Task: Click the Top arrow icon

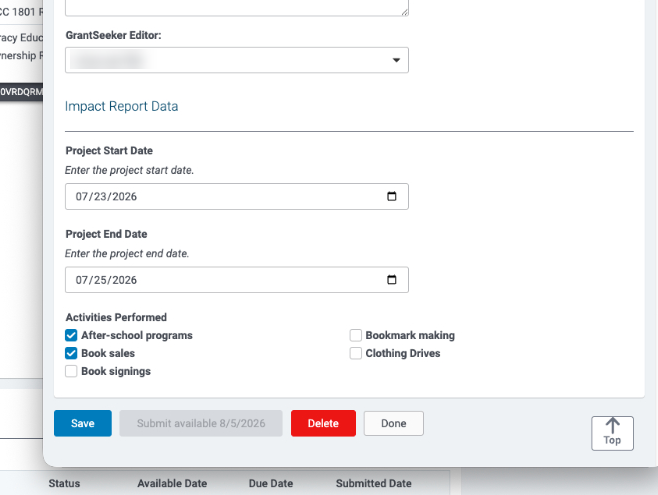Action: click(x=612, y=426)
